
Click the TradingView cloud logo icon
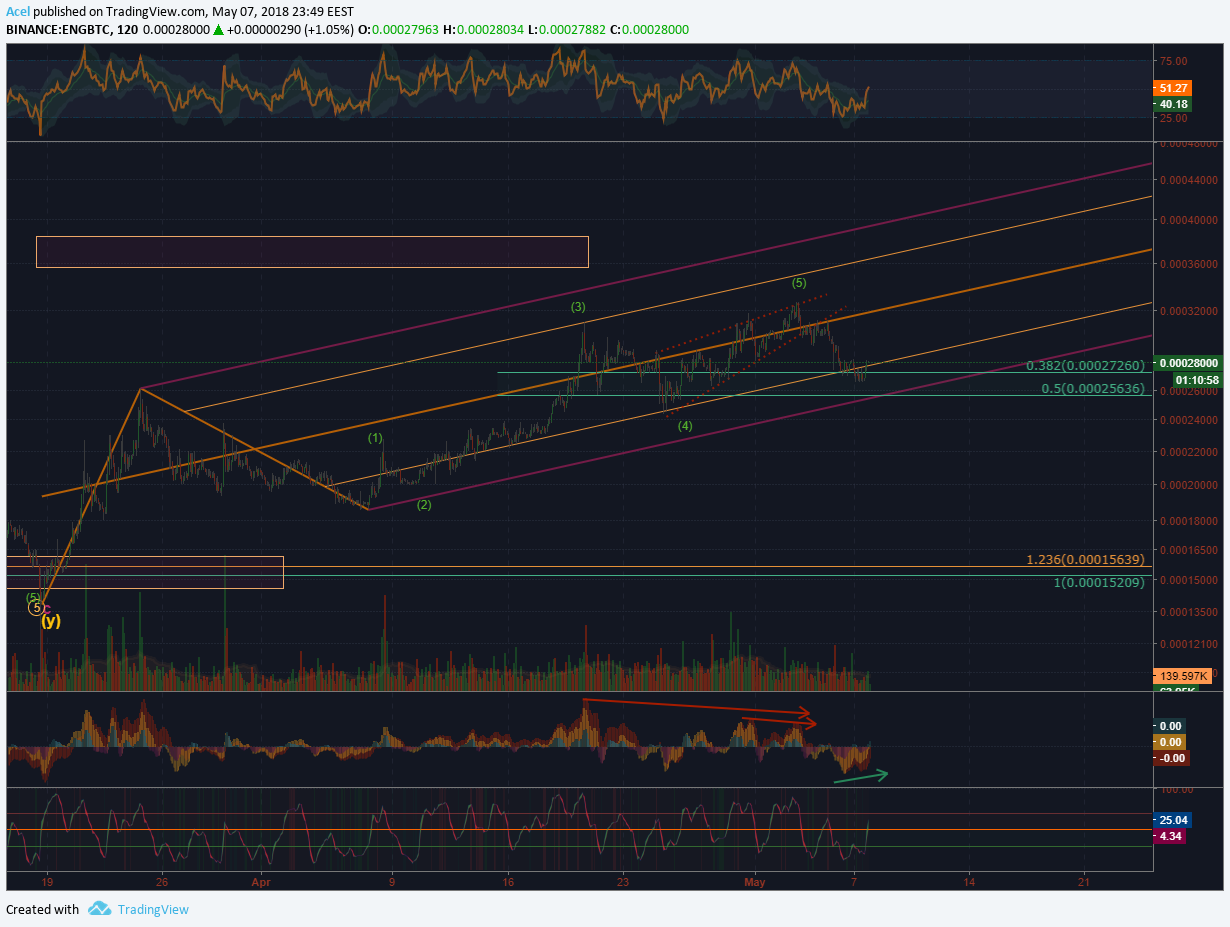(x=99, y=909)
